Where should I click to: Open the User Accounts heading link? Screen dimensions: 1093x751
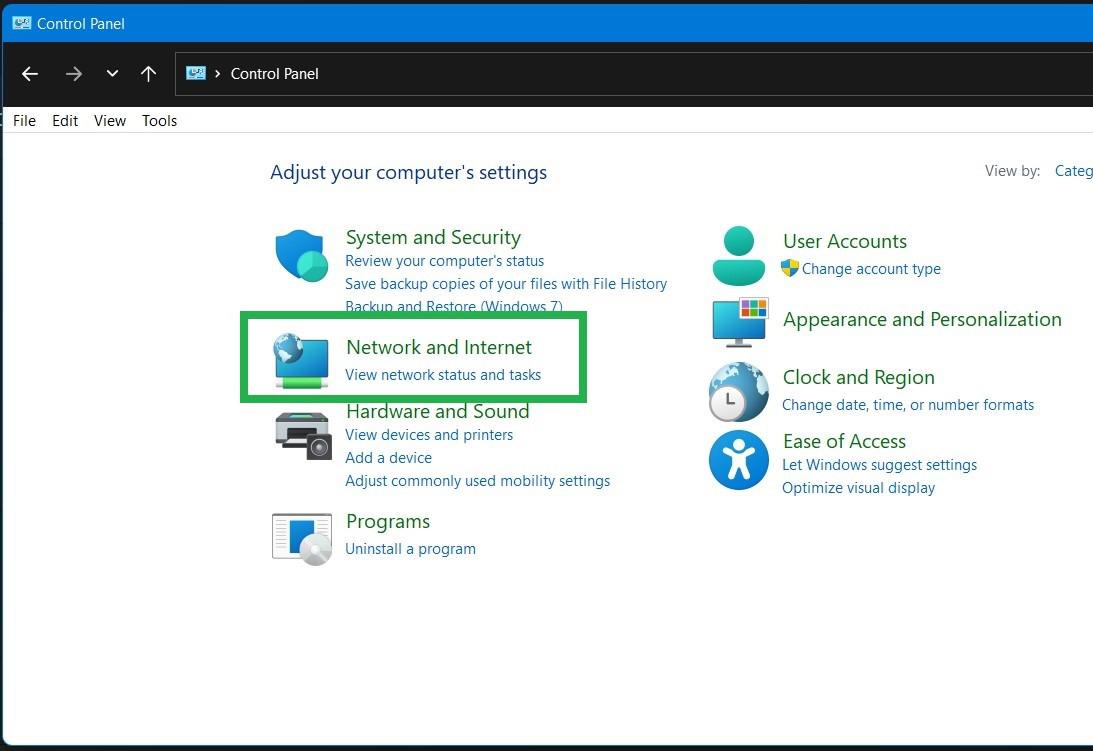845,241
